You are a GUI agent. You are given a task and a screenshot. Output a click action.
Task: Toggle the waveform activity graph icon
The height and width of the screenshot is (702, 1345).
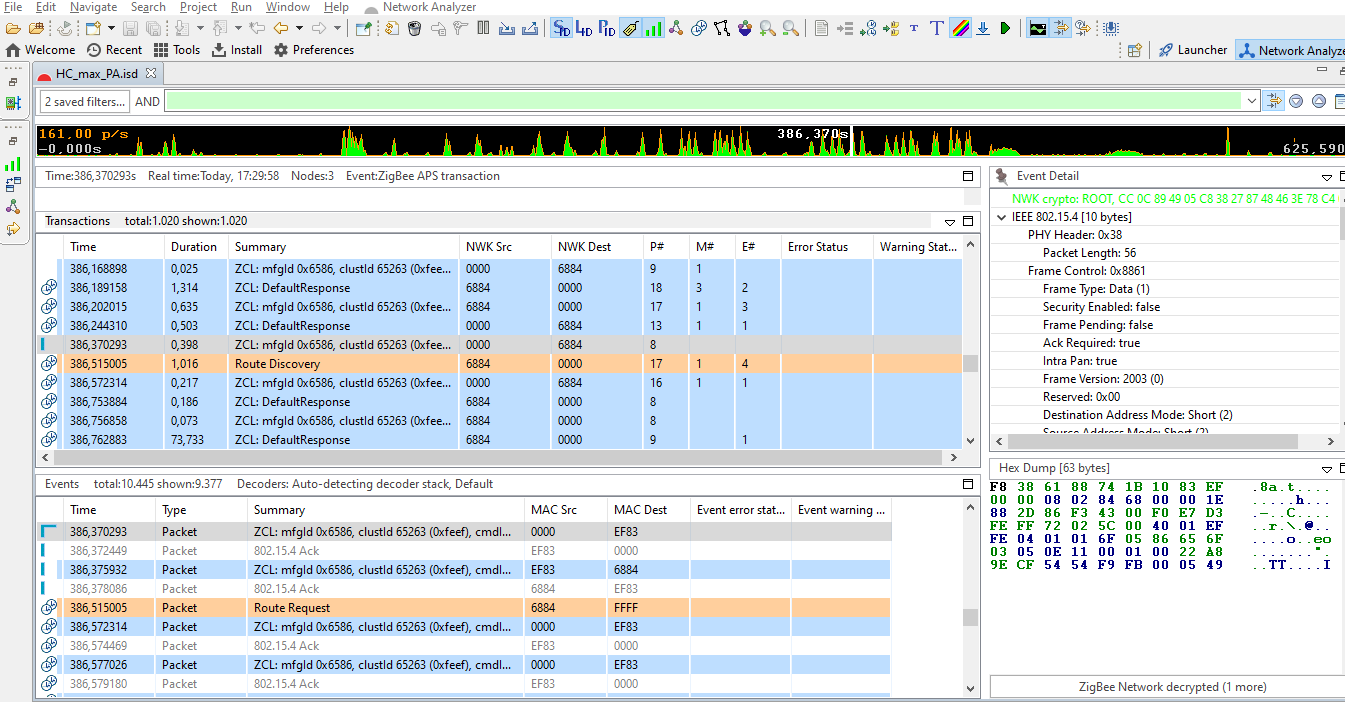(x=1037, y=28)
